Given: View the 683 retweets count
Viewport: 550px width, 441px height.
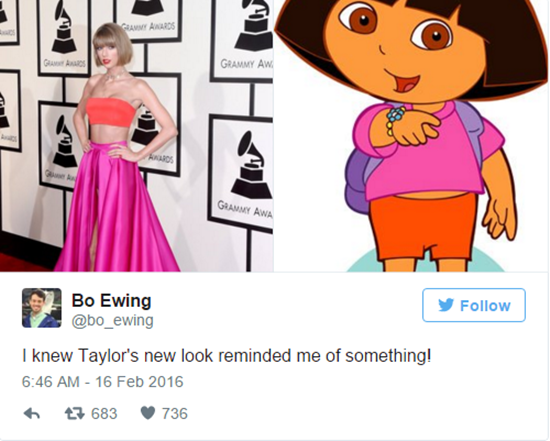Looking at the screenshot, I should [x=104, y=414].
